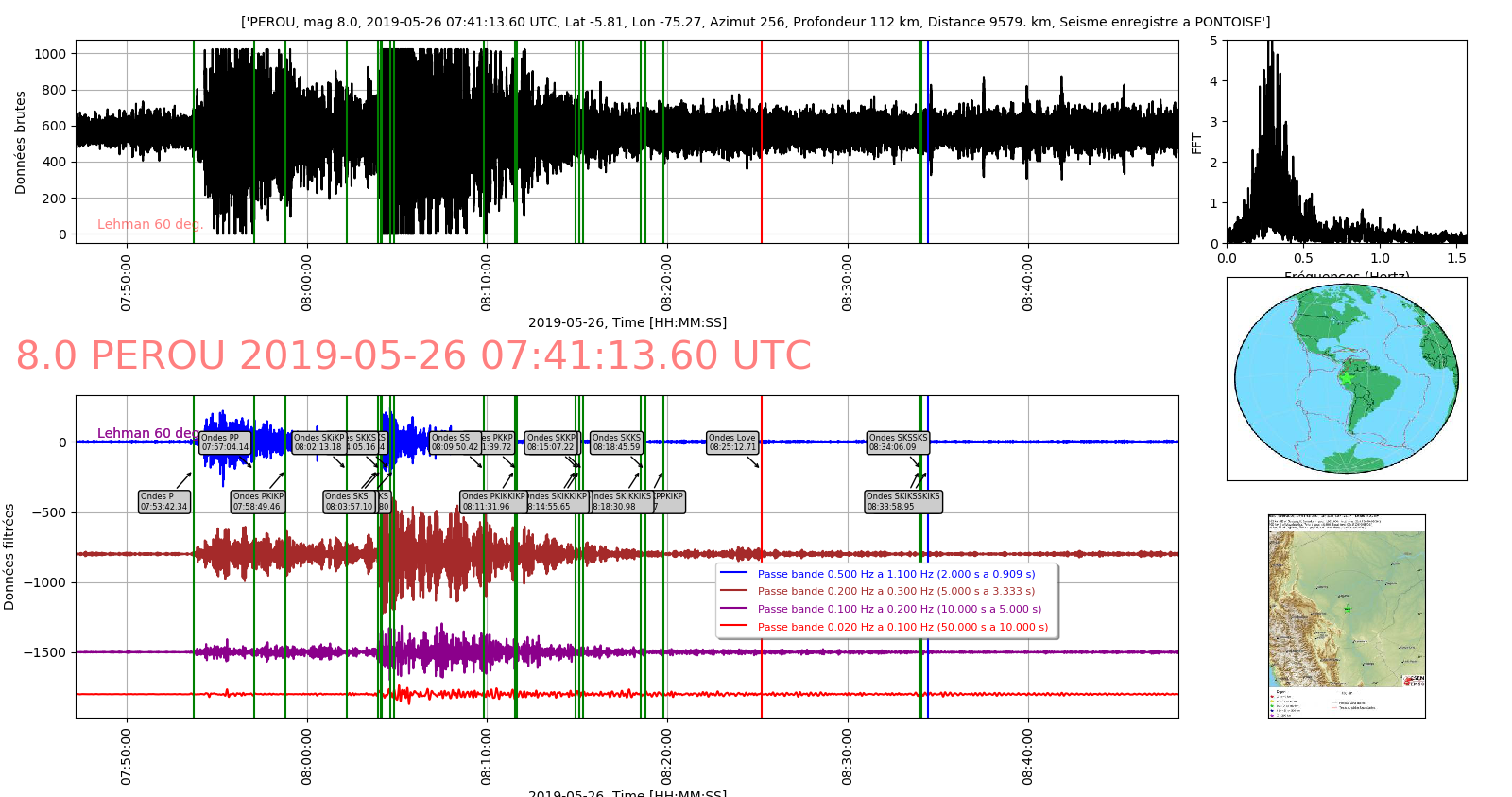Open the Peru regional terrain map
Image resolution: width=1512 pixels, height=797 pixels.
(1347, 616)
